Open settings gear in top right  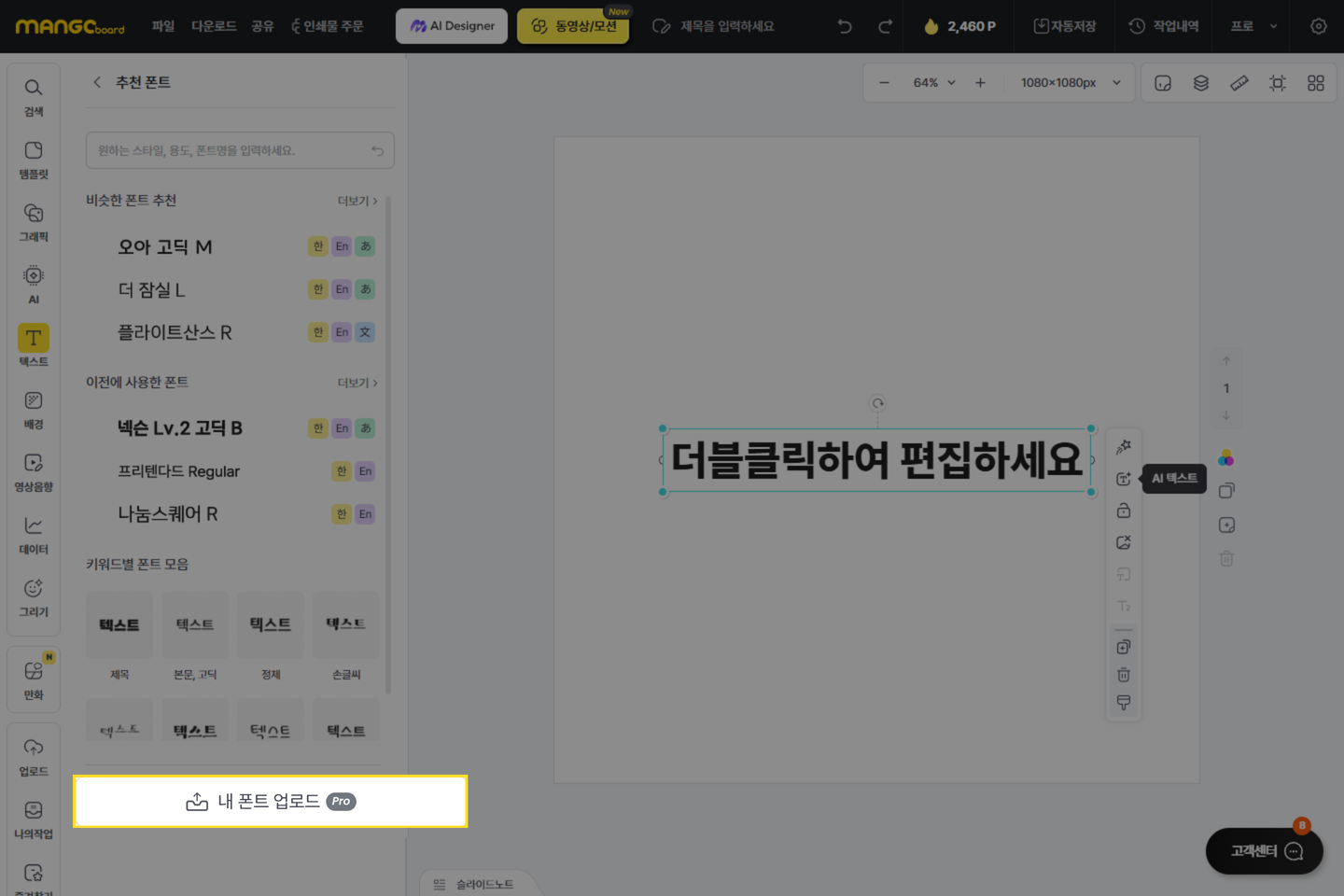point(1319,26)
